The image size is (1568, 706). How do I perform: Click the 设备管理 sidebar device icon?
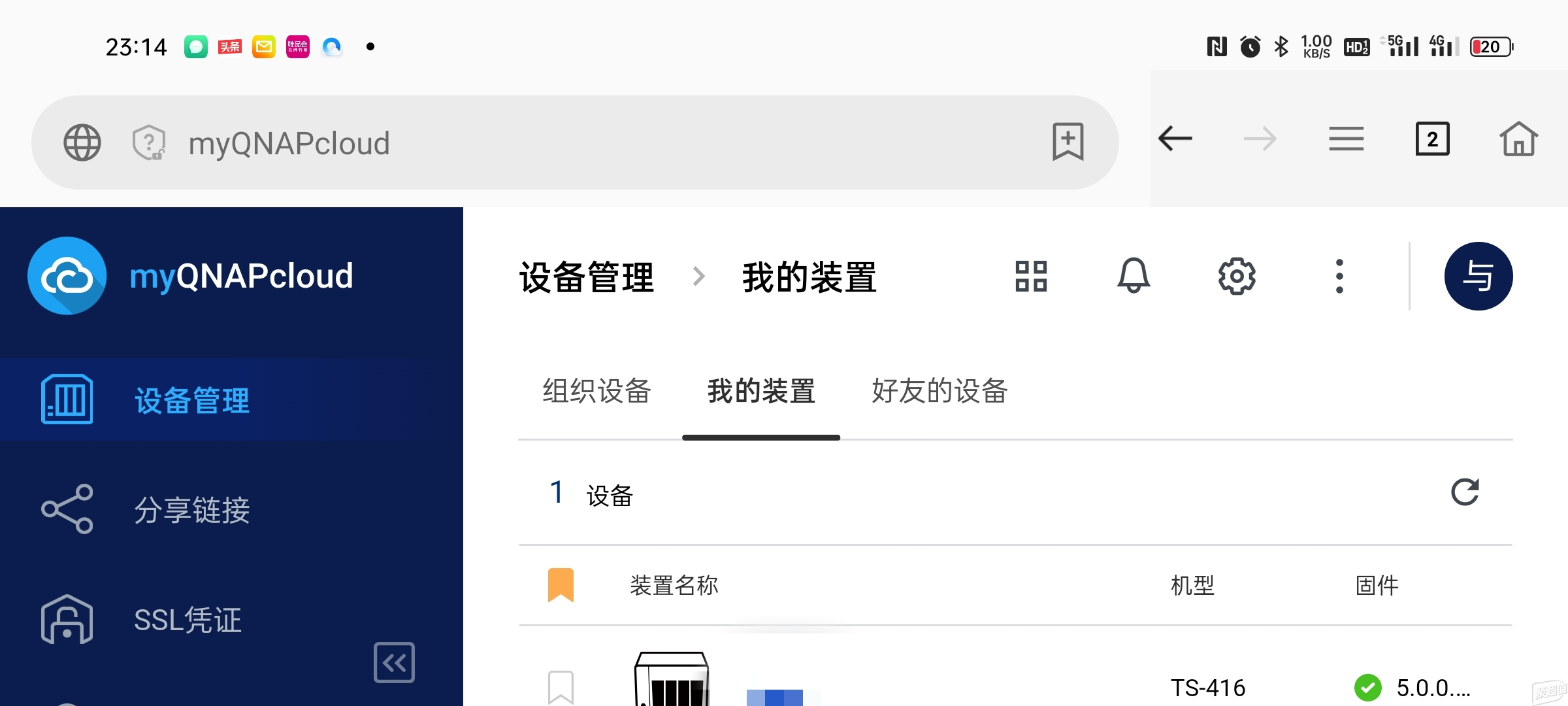click(x=67, y=399)
